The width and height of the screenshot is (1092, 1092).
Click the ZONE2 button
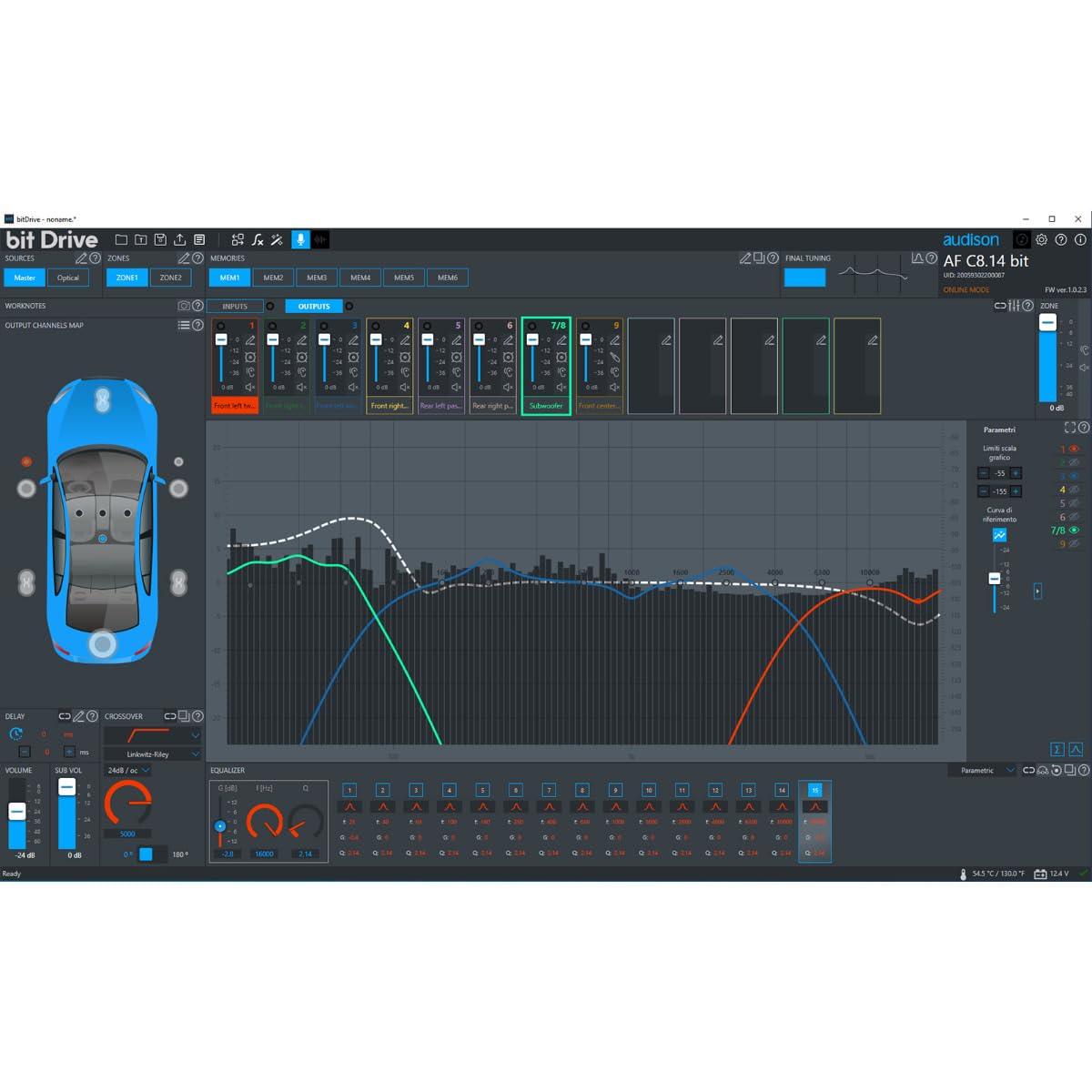171,278
